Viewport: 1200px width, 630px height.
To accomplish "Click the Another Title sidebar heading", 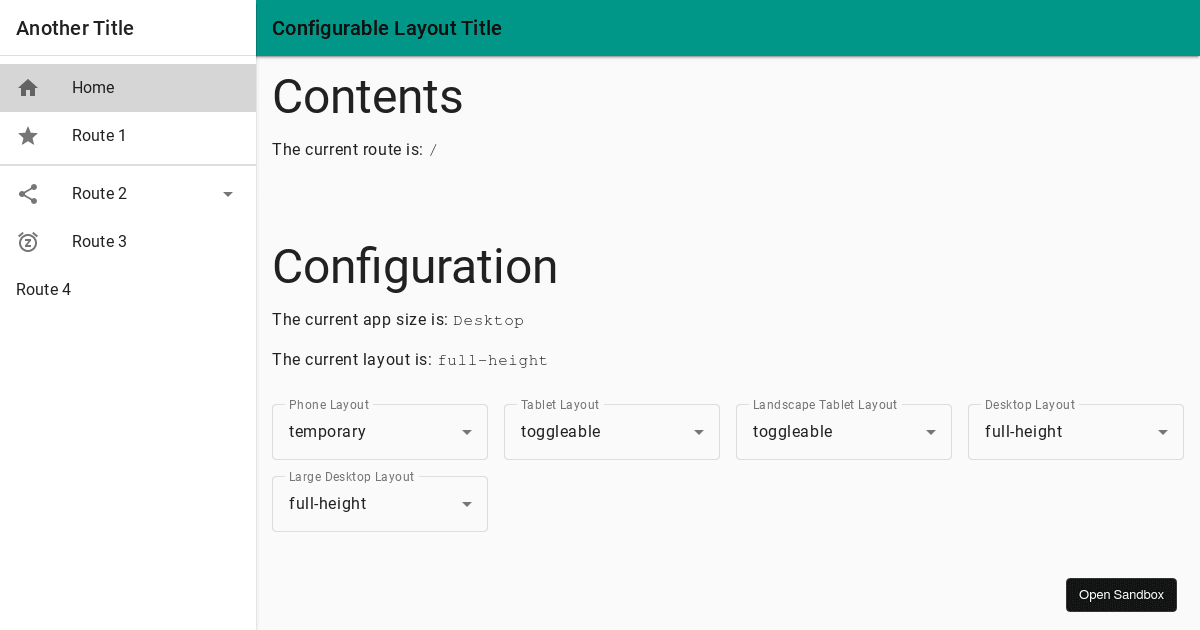I will pos(75,28).
